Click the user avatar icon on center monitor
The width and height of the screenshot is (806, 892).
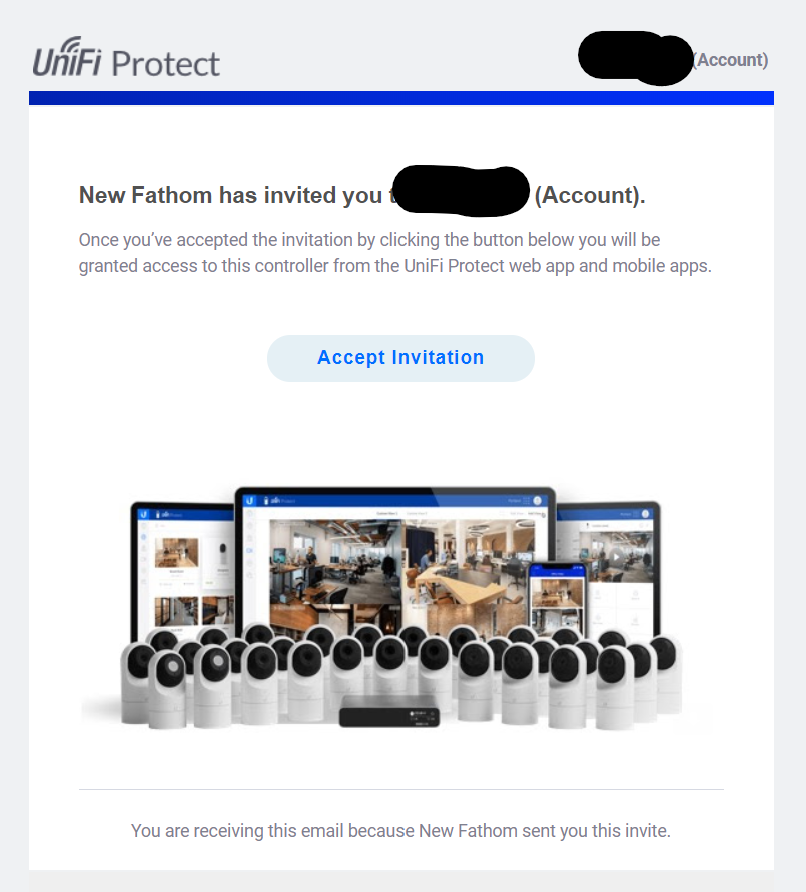coord(538,501)
